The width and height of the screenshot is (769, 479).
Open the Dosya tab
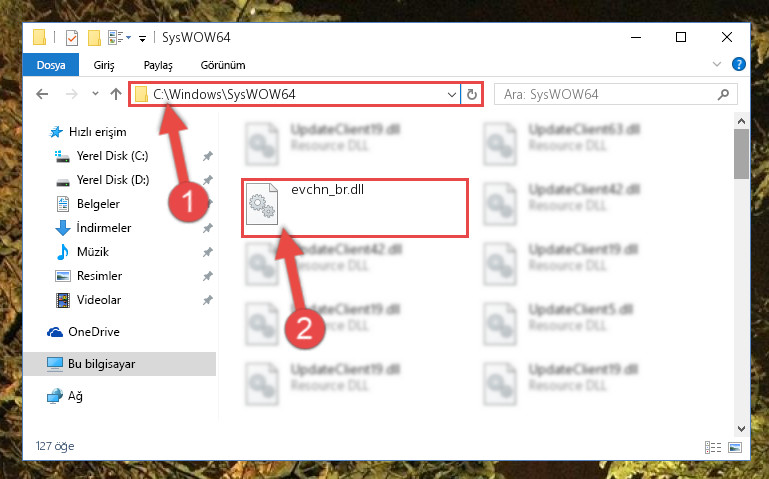point(51,65)
